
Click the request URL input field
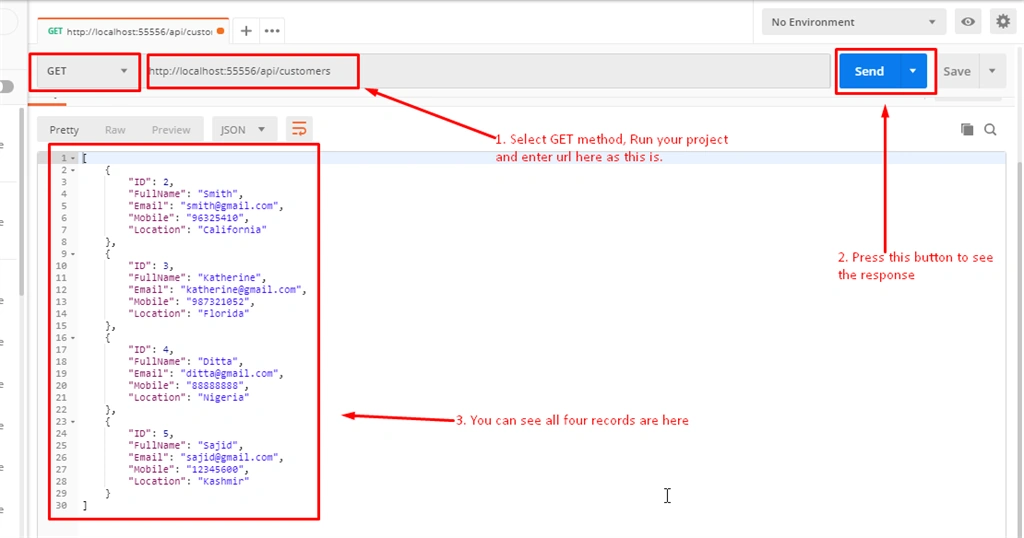pos(488,71)
